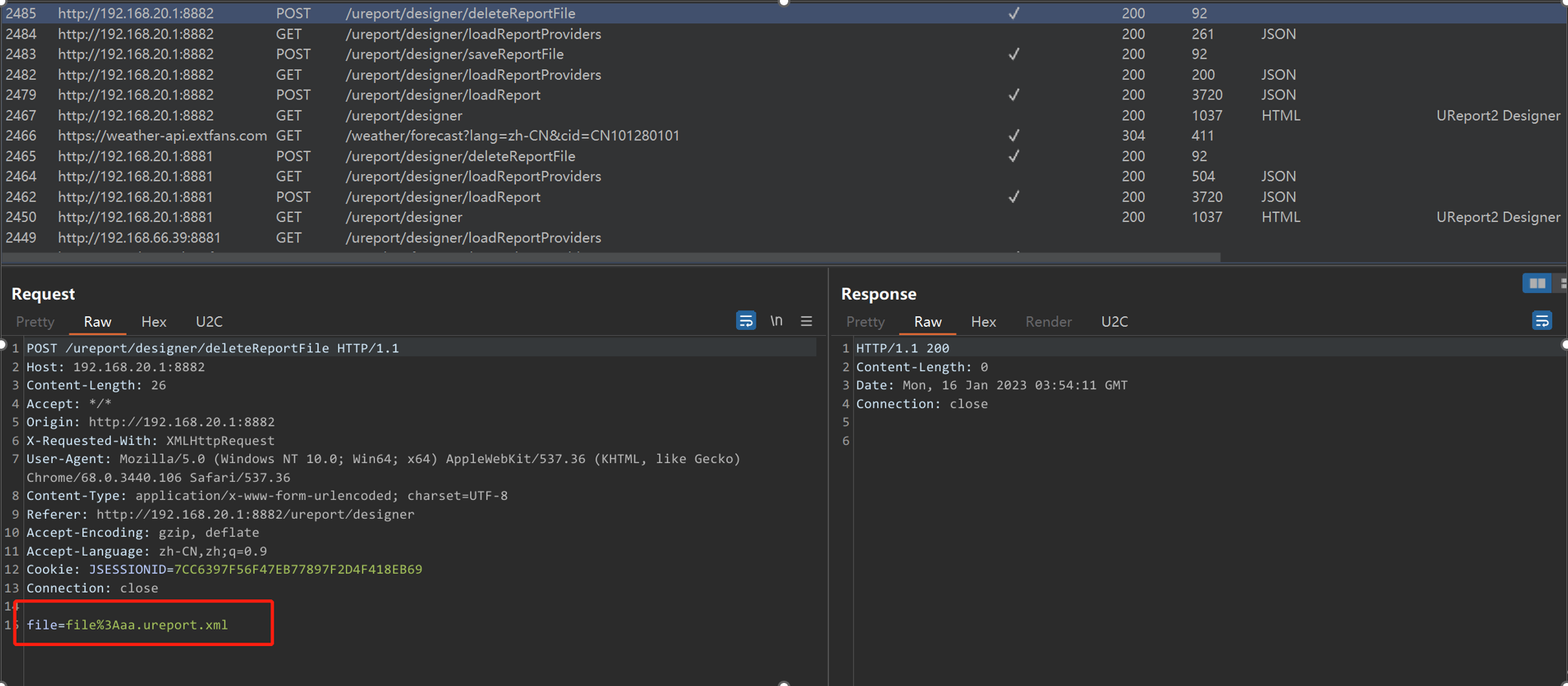Click request body file=file%3Aaa.ureport.xml

127,625
